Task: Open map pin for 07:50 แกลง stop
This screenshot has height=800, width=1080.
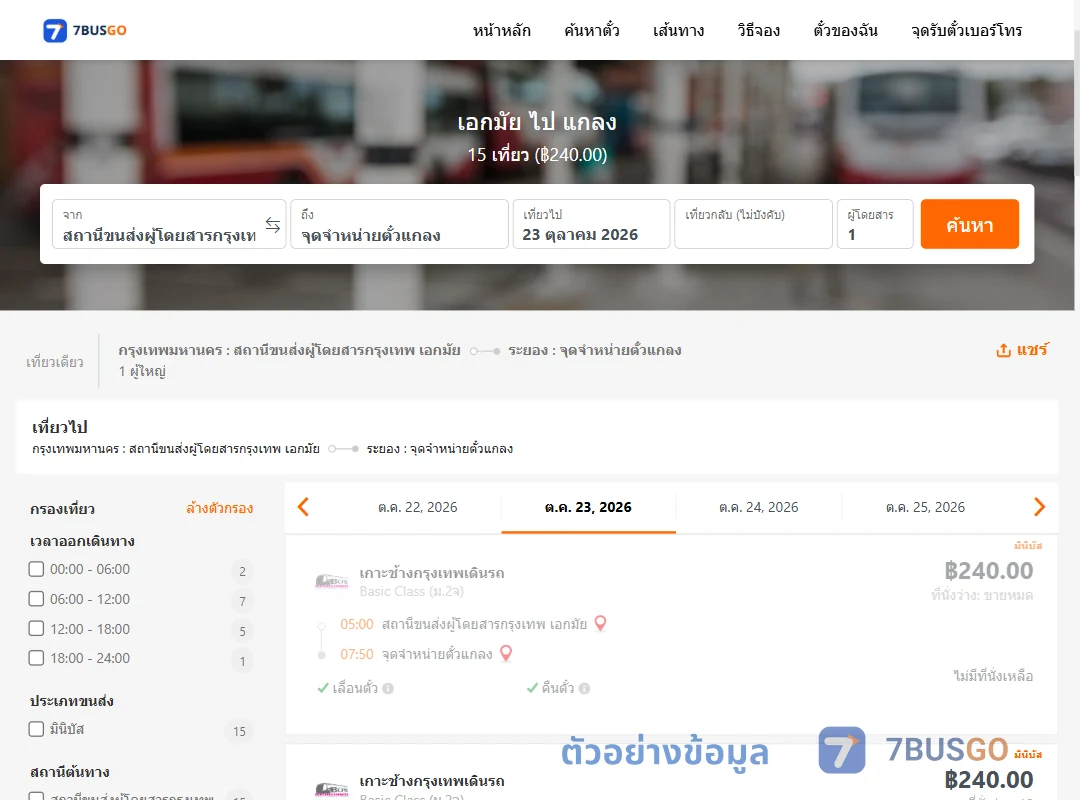Action: pos(506,653)
